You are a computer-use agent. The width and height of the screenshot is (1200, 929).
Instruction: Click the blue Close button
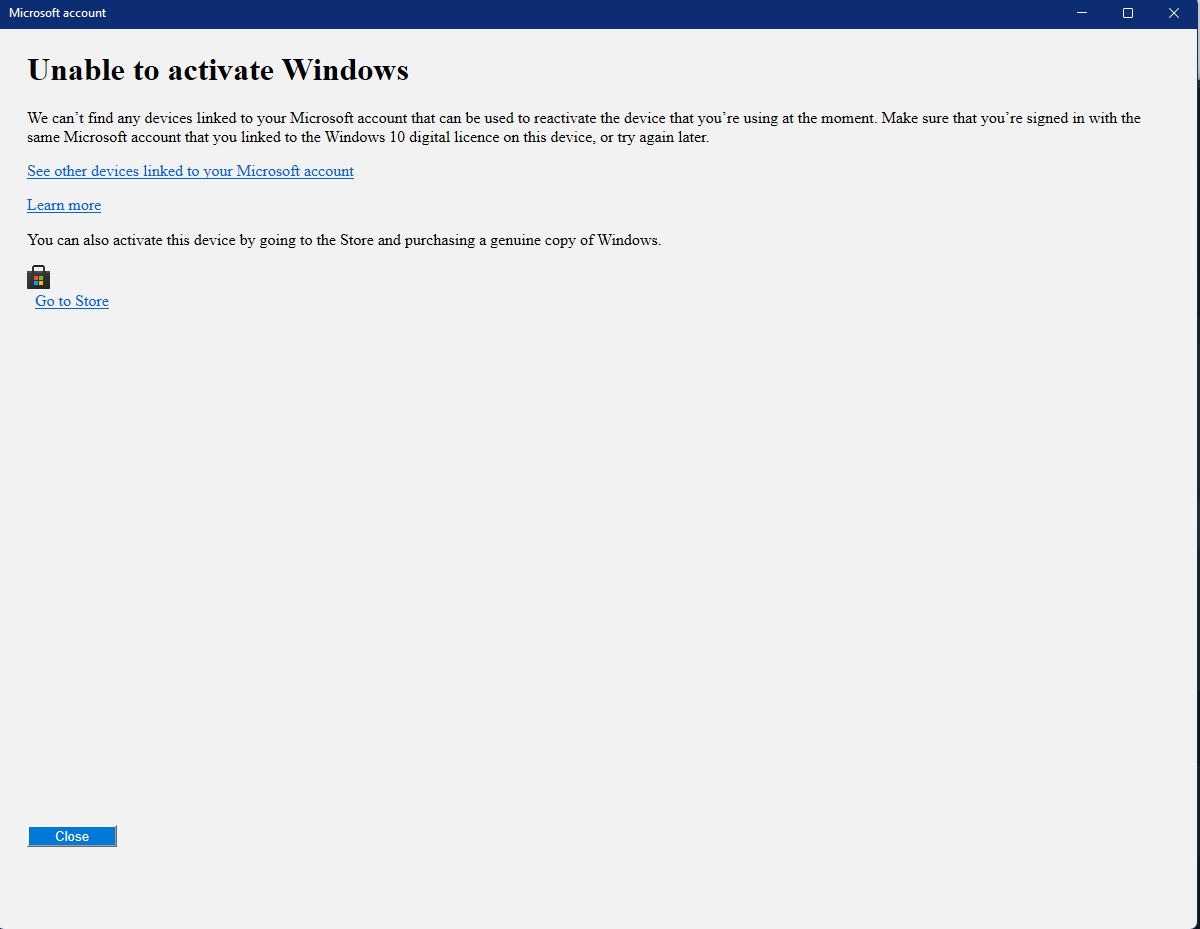point(72,836)
